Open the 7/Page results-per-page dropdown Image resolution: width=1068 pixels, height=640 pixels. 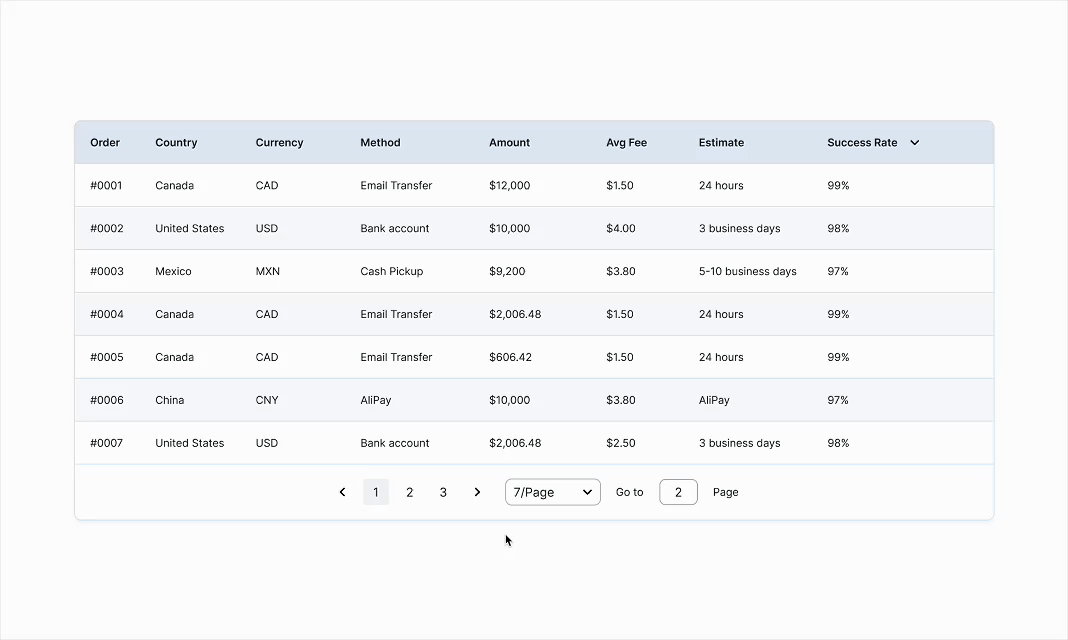click(552, 492)
